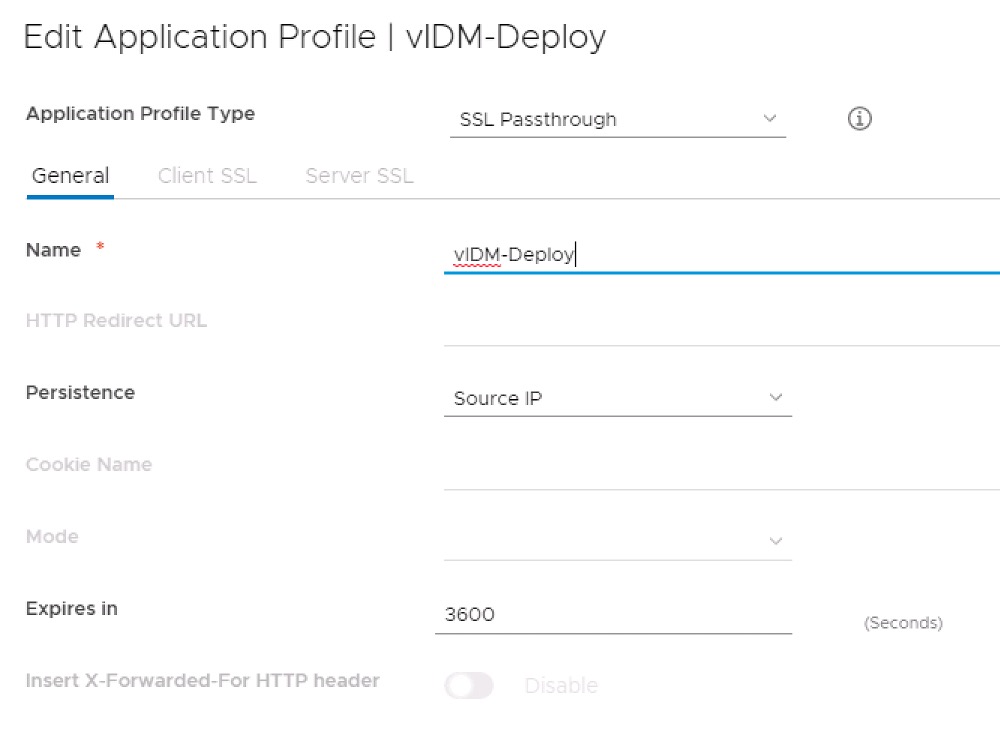Click the Seconds unit label
This screenshot has width=1000, height=744.
(902, 622)
